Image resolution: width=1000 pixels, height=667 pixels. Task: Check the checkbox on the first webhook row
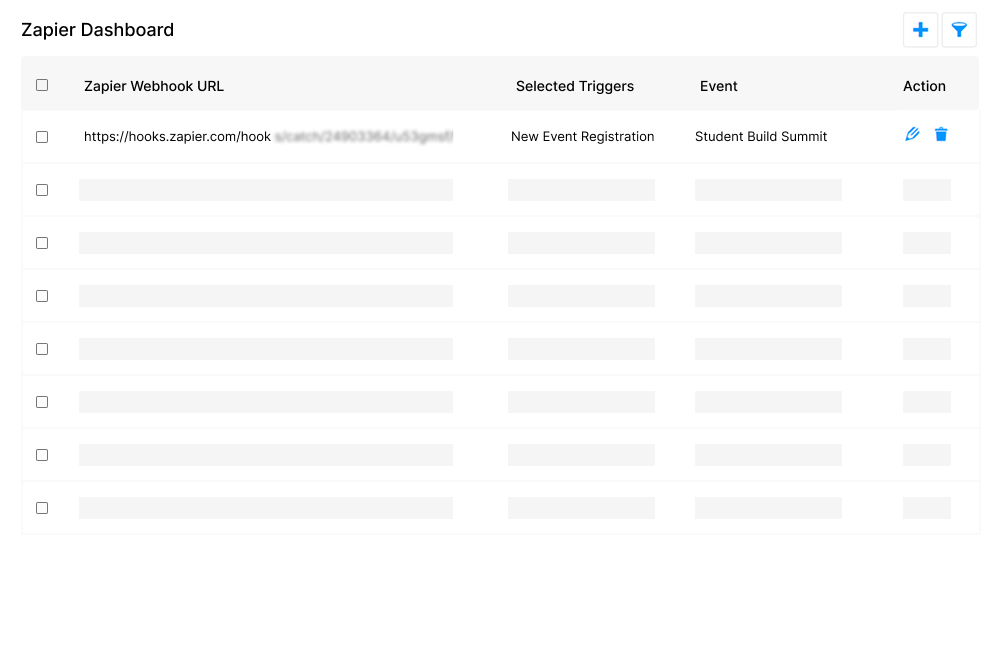point(42,137)
